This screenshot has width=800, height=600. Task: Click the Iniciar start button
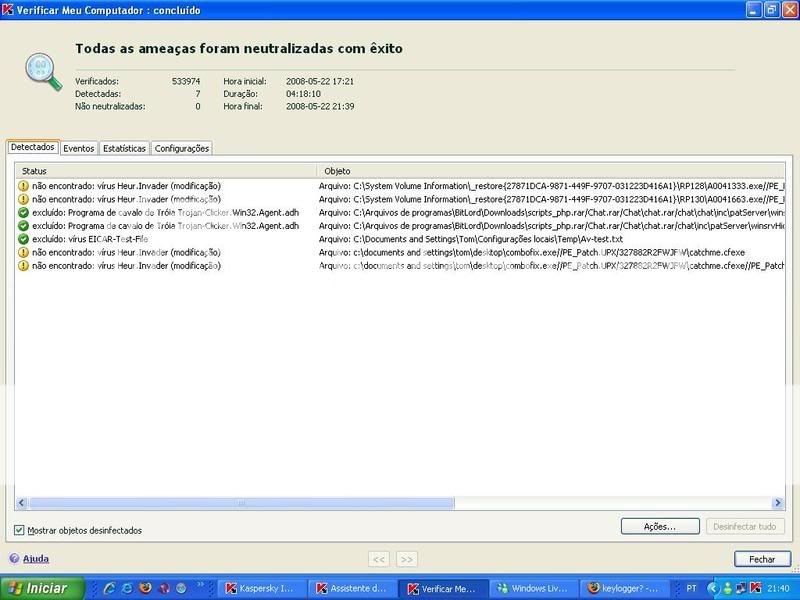(38, 589)
